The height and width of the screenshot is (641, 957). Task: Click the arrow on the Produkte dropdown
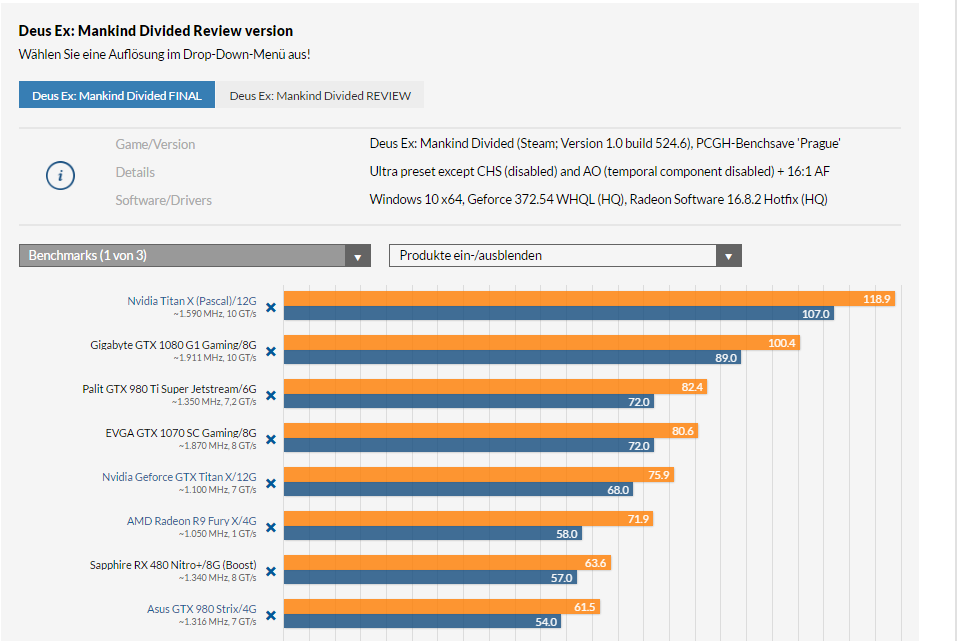tap(729, 256)
